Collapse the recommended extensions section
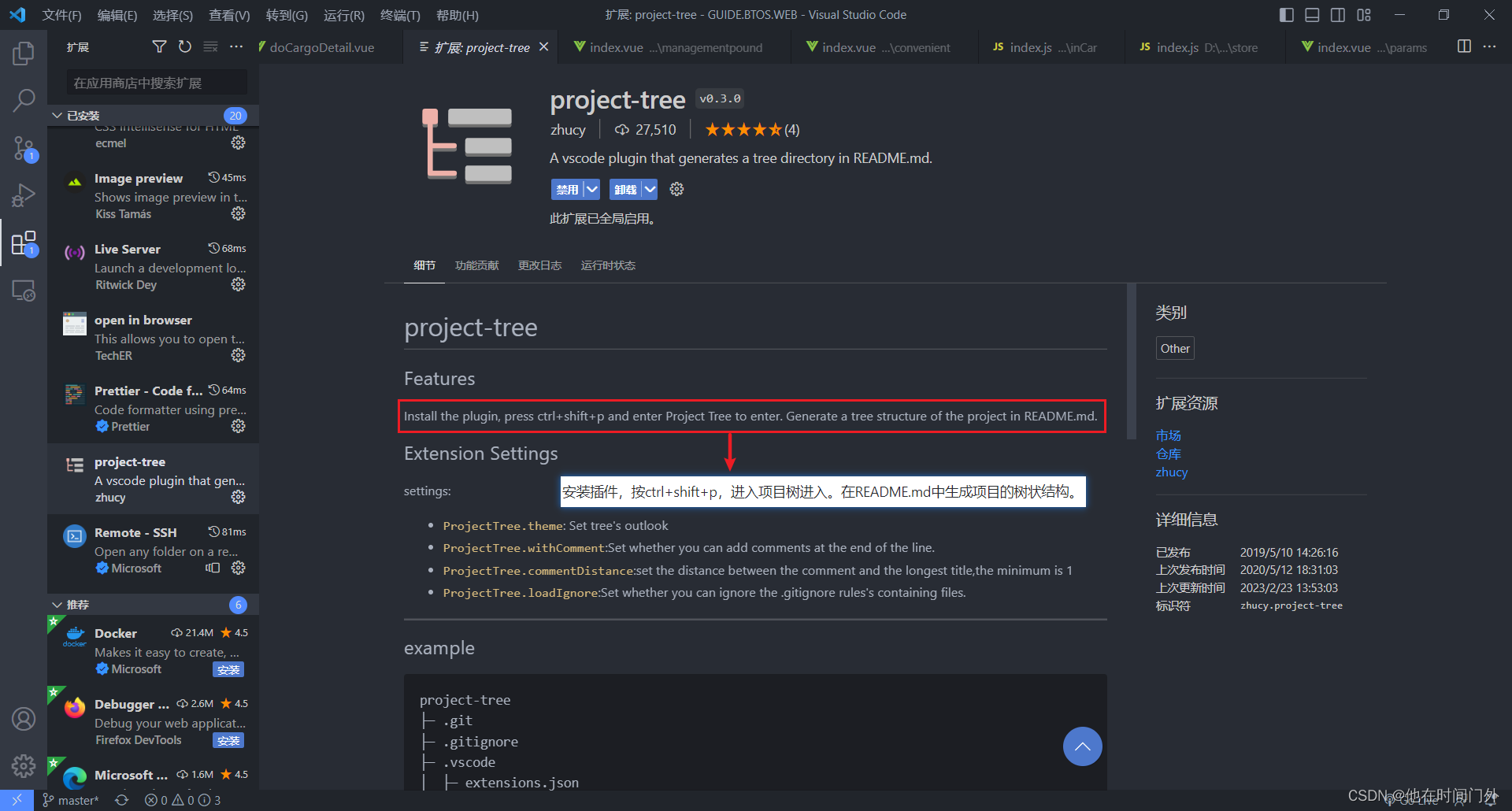Viewport: 1512px width, 811px height. pos(57,605)
